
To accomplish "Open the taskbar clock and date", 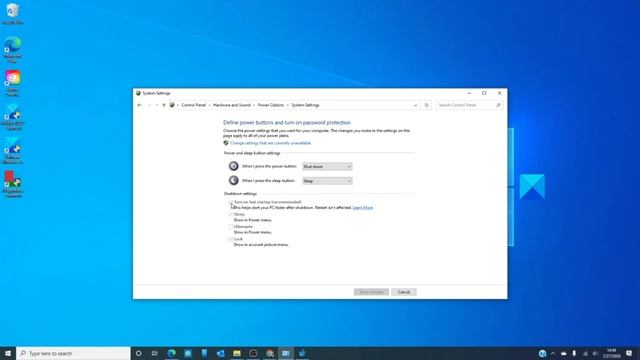I will [612, 353].
